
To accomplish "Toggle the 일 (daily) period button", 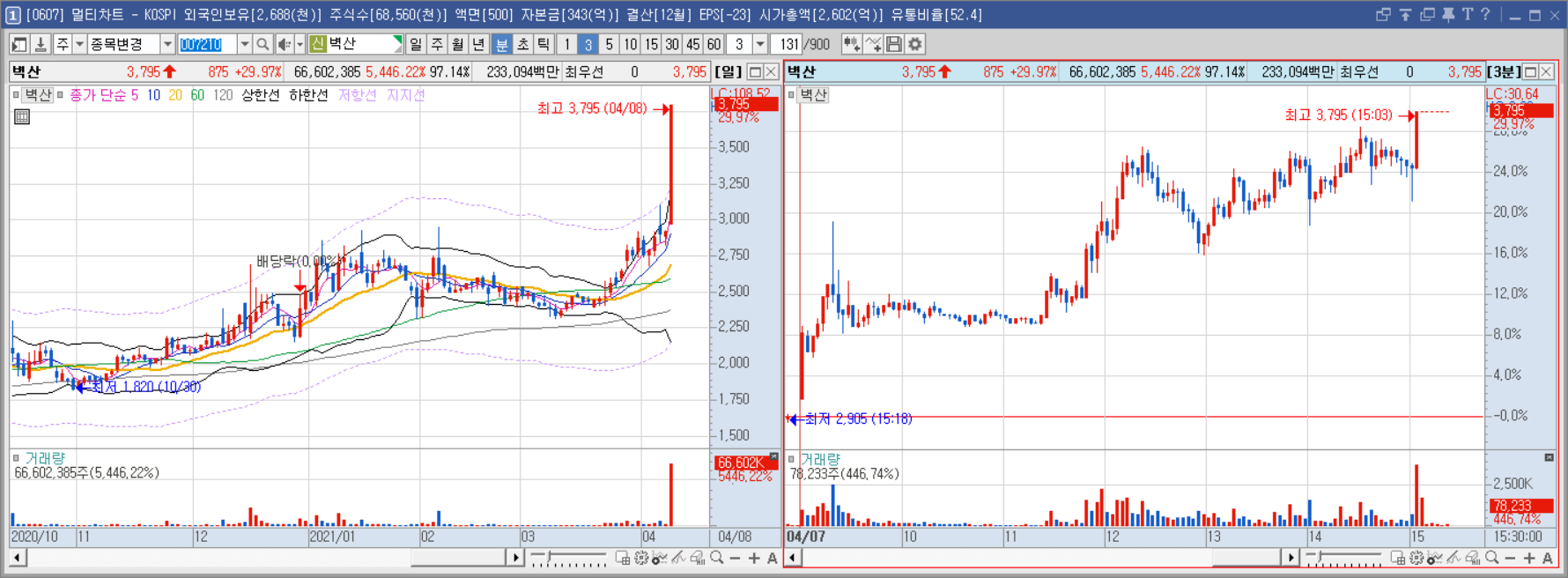I will tap(416, 44).
